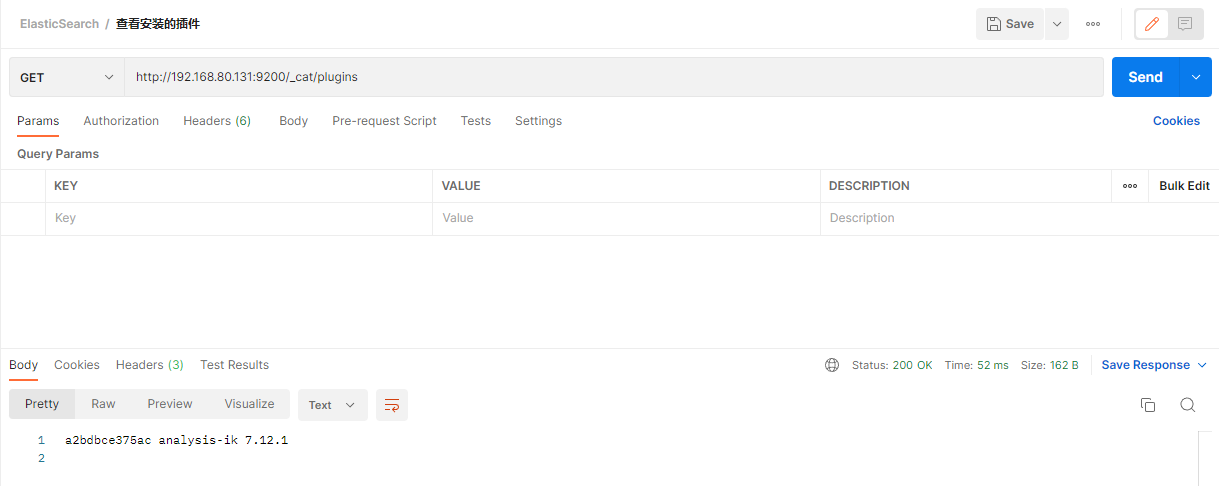Click the Time: 52 ms text

[x=977, y=365]
